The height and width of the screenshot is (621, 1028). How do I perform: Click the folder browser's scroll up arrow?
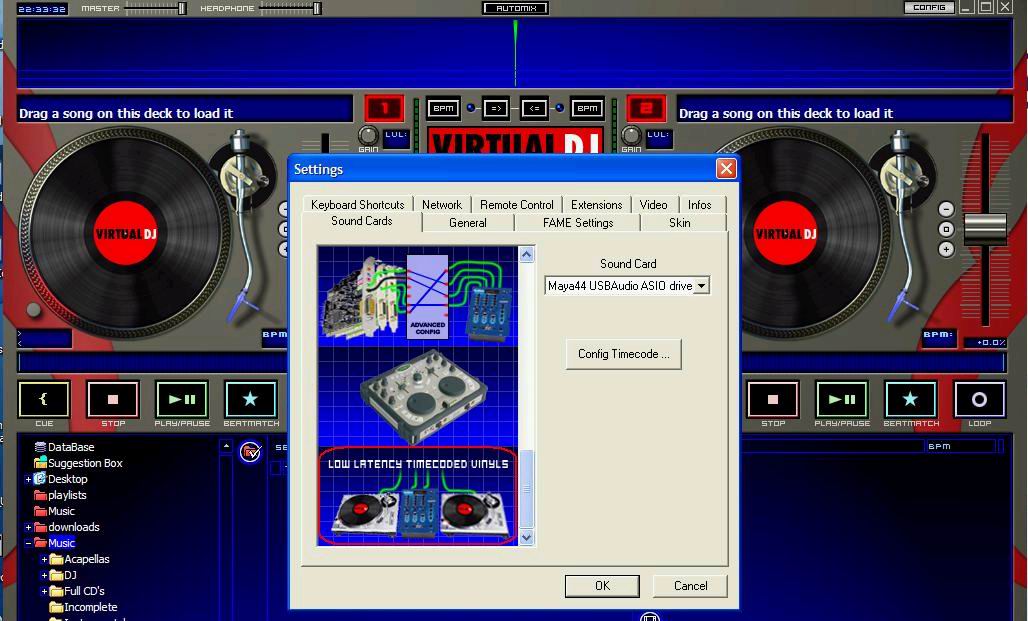226,447
